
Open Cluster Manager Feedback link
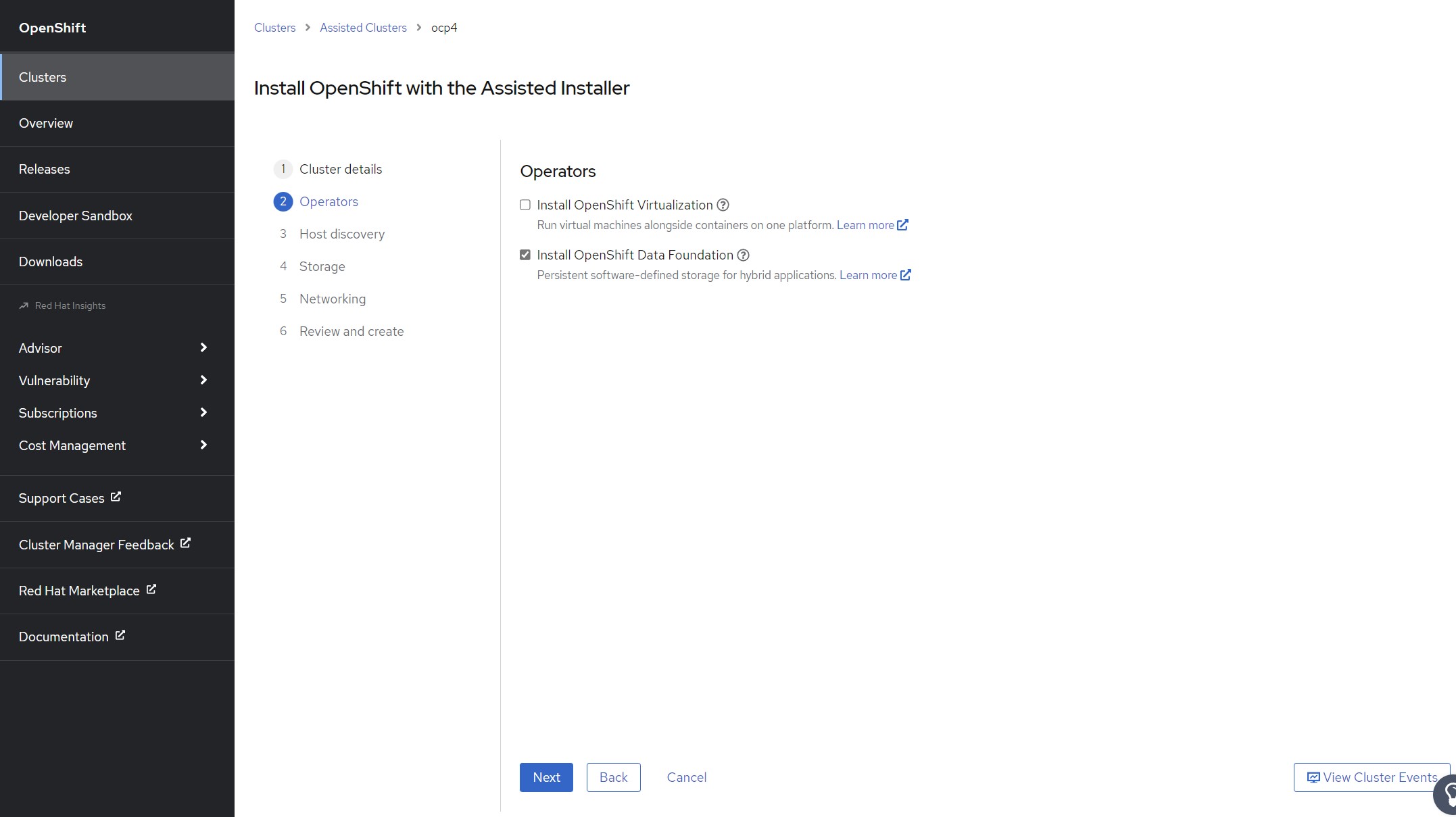click(117, 545)
